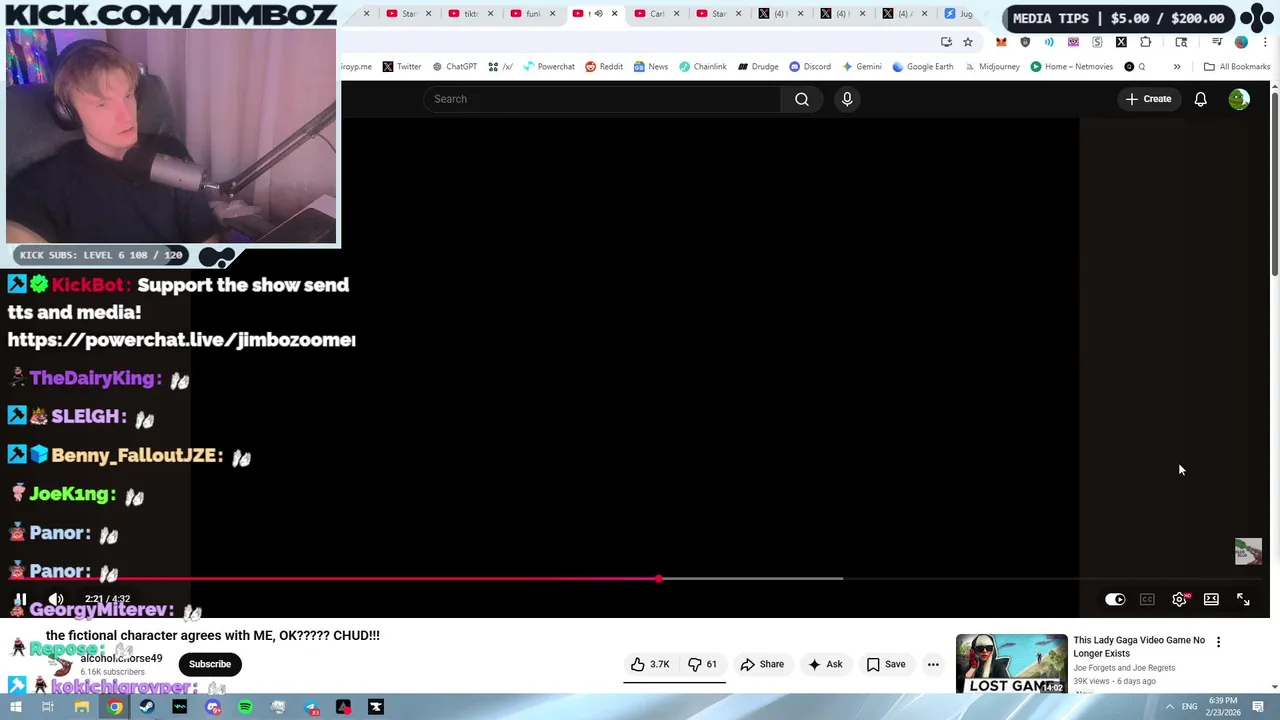
Task: Click the magnifier search button
Action: (x=802, y=99)
